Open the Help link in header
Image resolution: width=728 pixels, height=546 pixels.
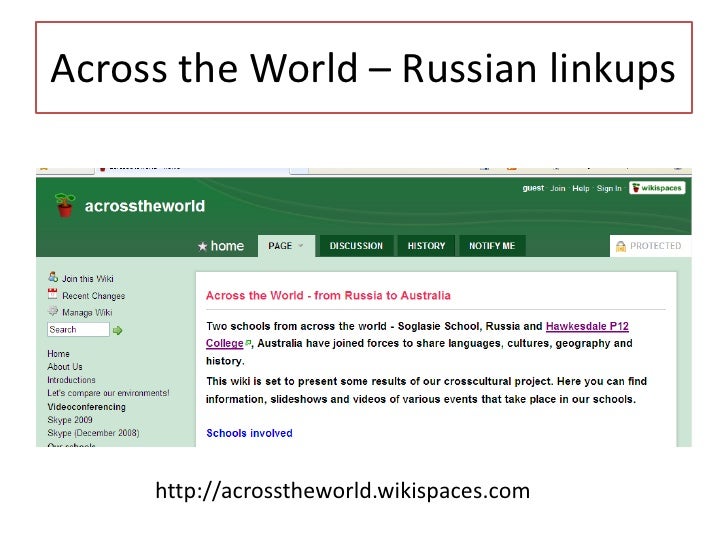coord(580,188)
